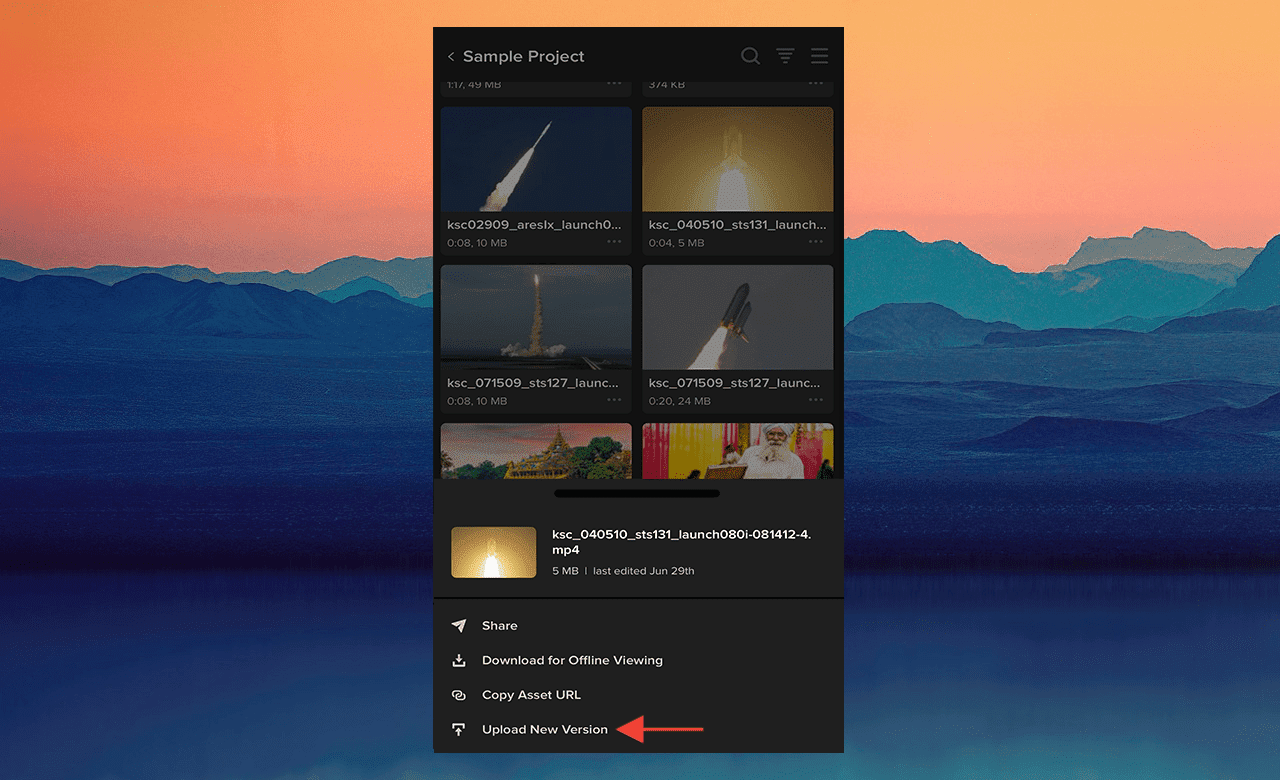
Task: Tap the back arrow beside Sample Project
Action: click(x=451, y=57)
